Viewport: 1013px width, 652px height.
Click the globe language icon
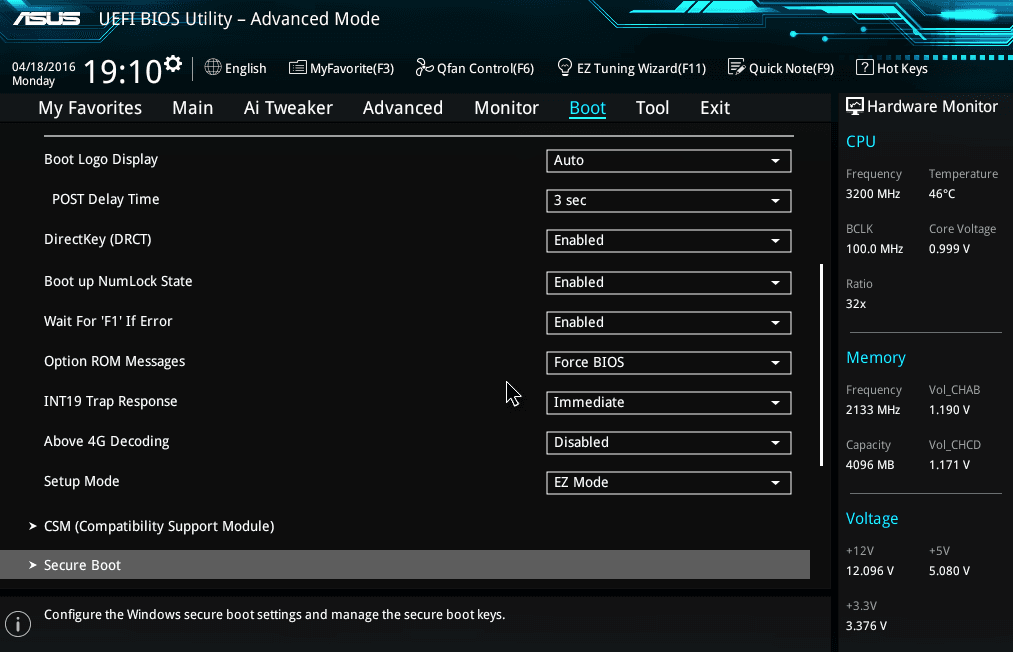point(213,67)
